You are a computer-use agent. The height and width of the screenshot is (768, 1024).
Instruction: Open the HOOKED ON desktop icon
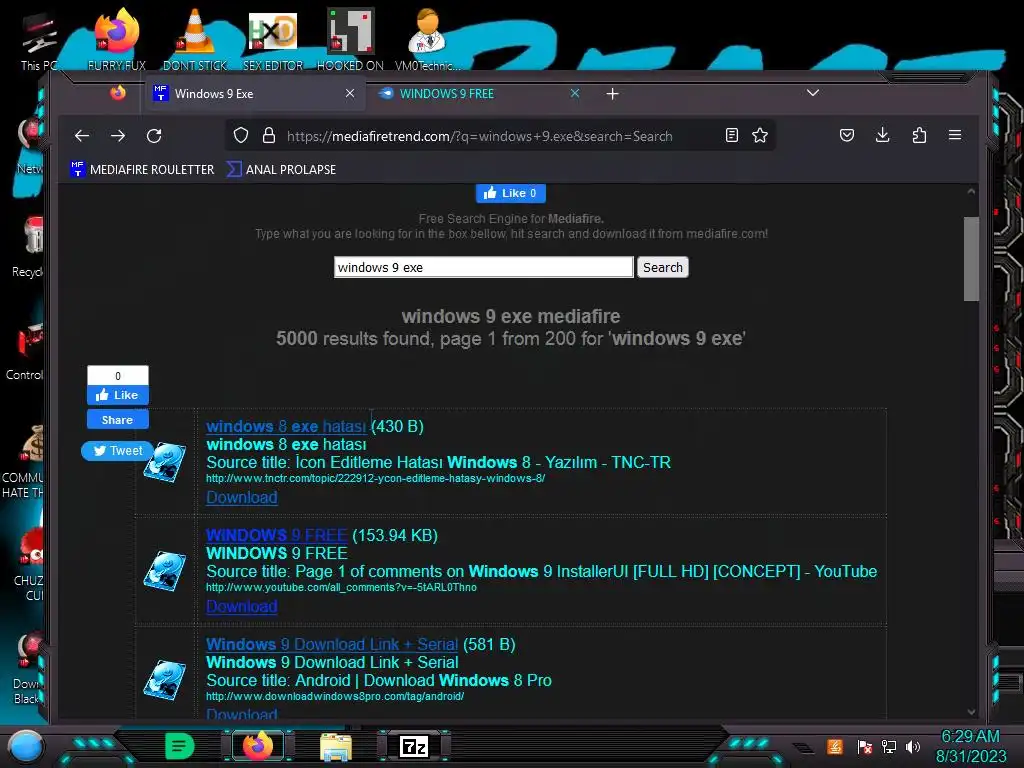pyautogui.click(x=350, y=39)
